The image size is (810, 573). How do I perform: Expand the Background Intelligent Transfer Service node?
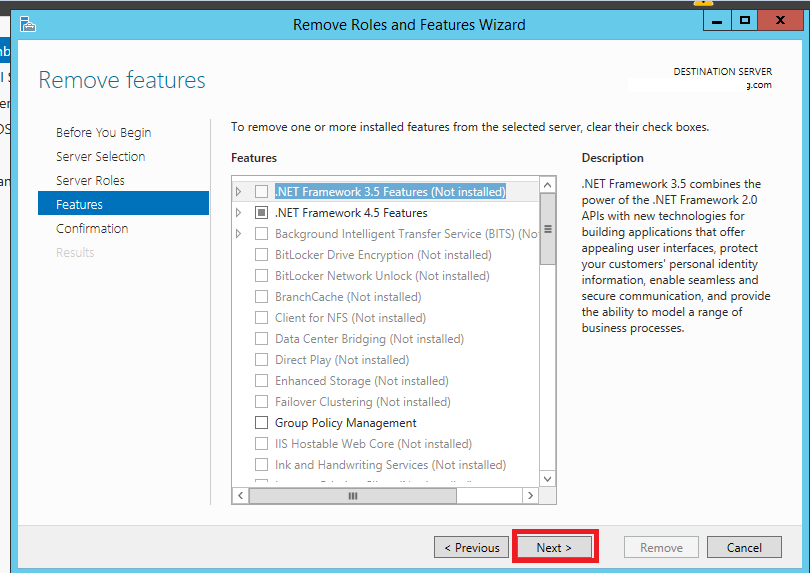click(238, 234)
